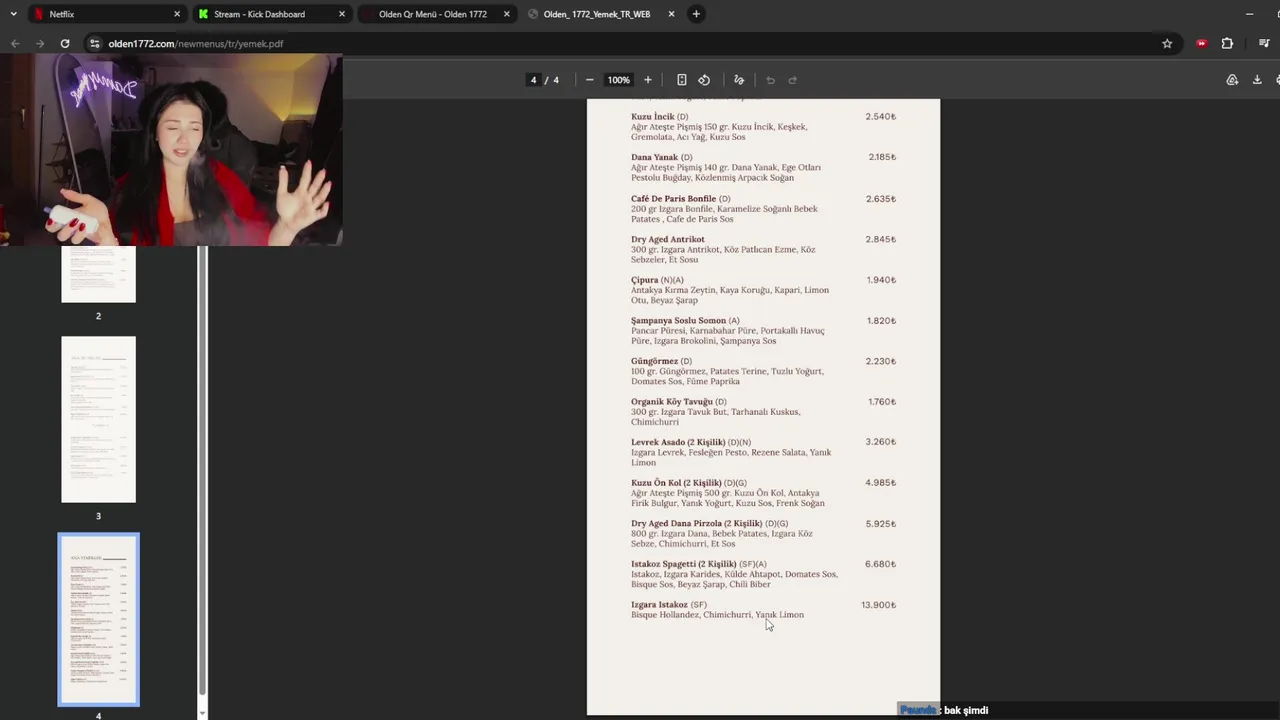Screen dimensions: 1280x720
Task: Click the 2.845 price of Dry Aged Antrikot
Action: (880, 239)
